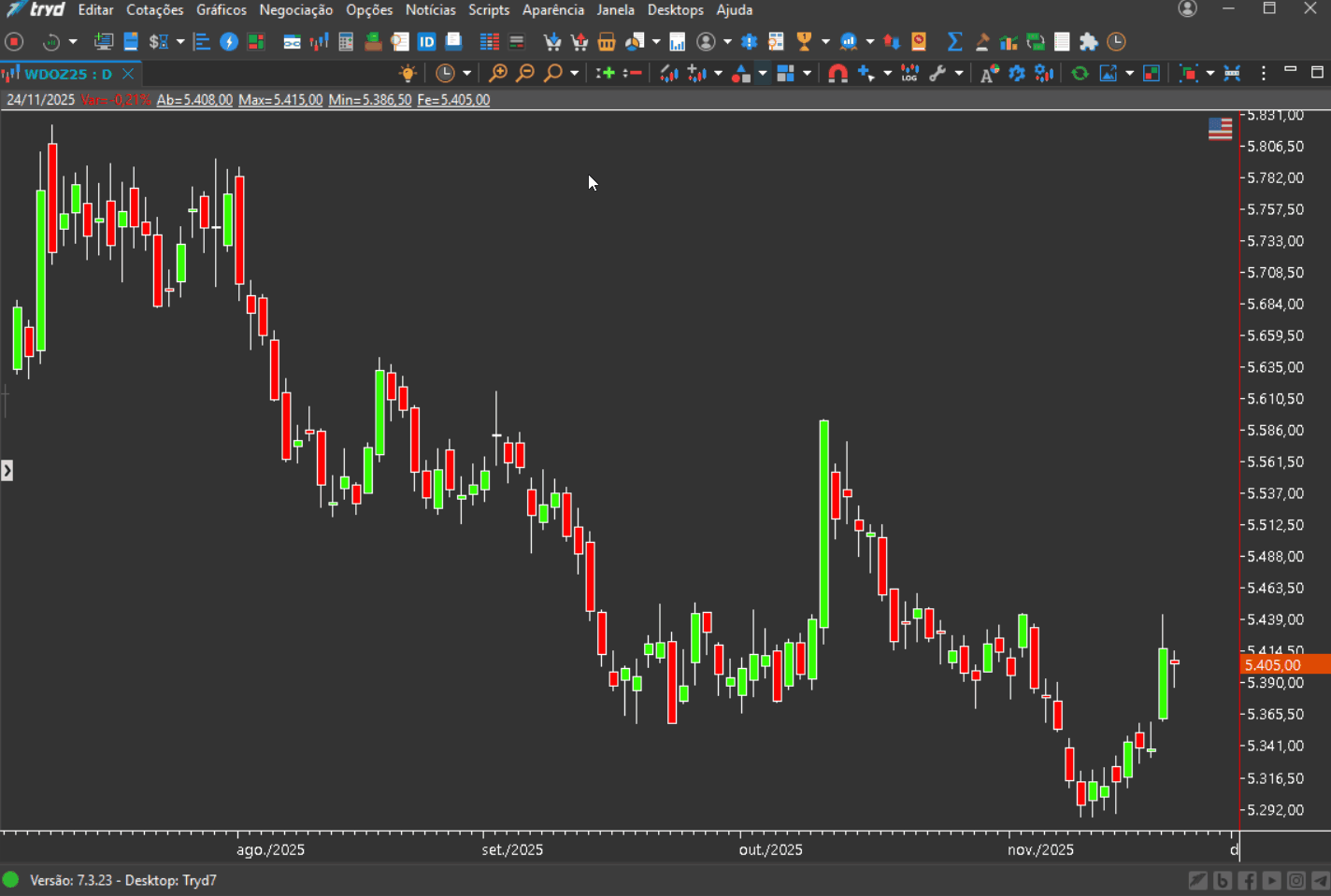Toggle the LOG scale chart icon

(x=909, y=73)
